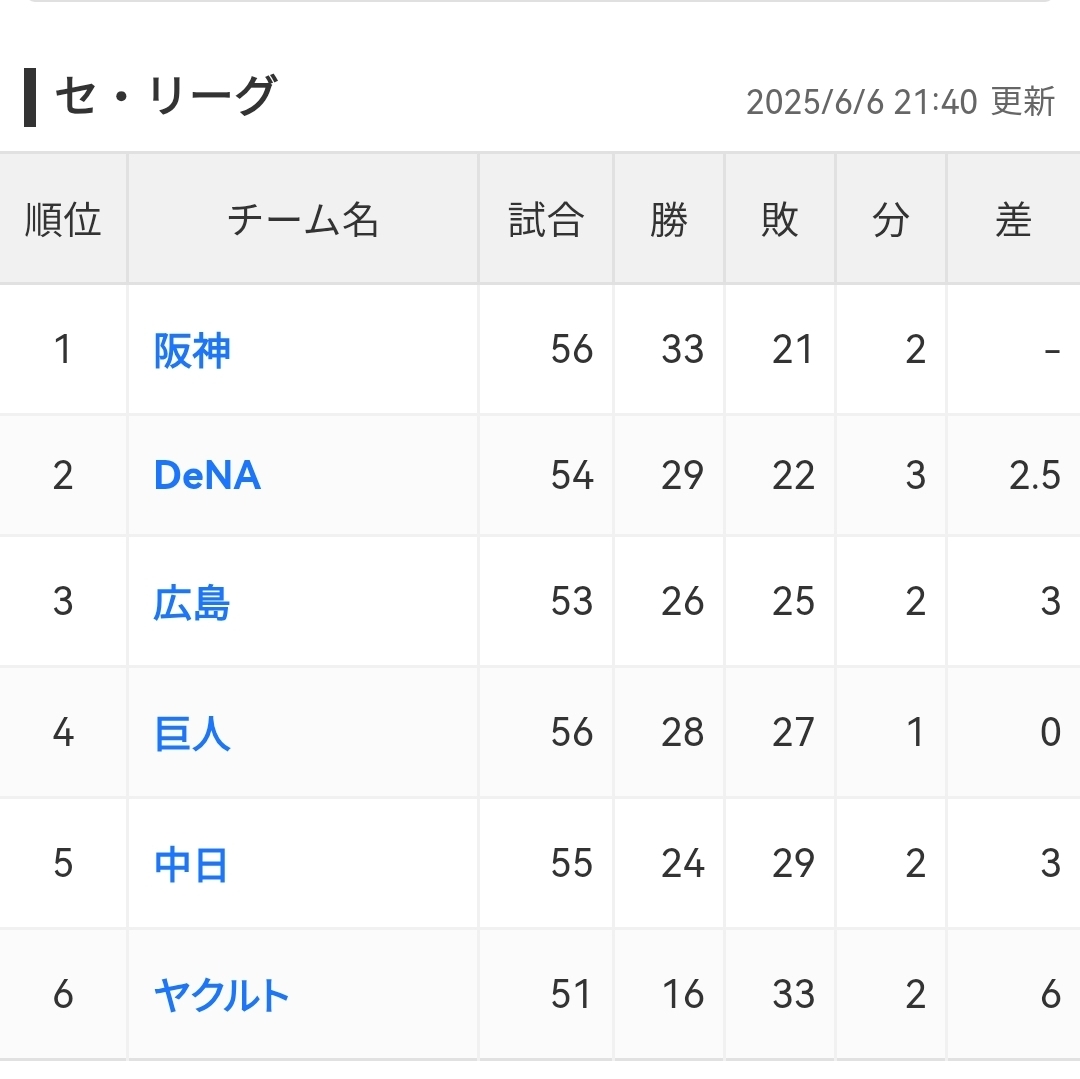
Task: Click the 試合 column header
Action: tap(546, 220)
